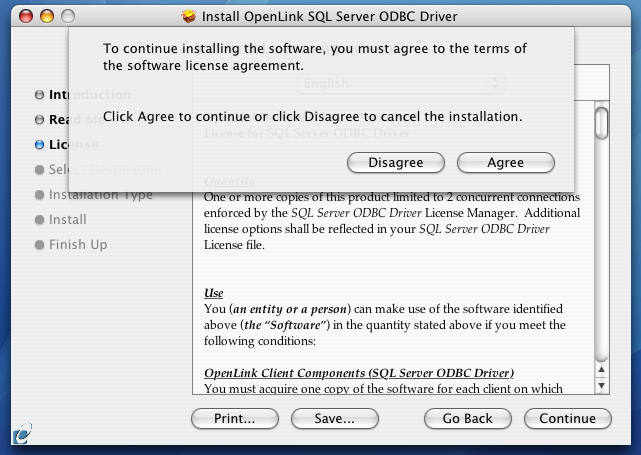Click the Agree button
The width and height of the screenshot is (641, 455).
point(506,163)
